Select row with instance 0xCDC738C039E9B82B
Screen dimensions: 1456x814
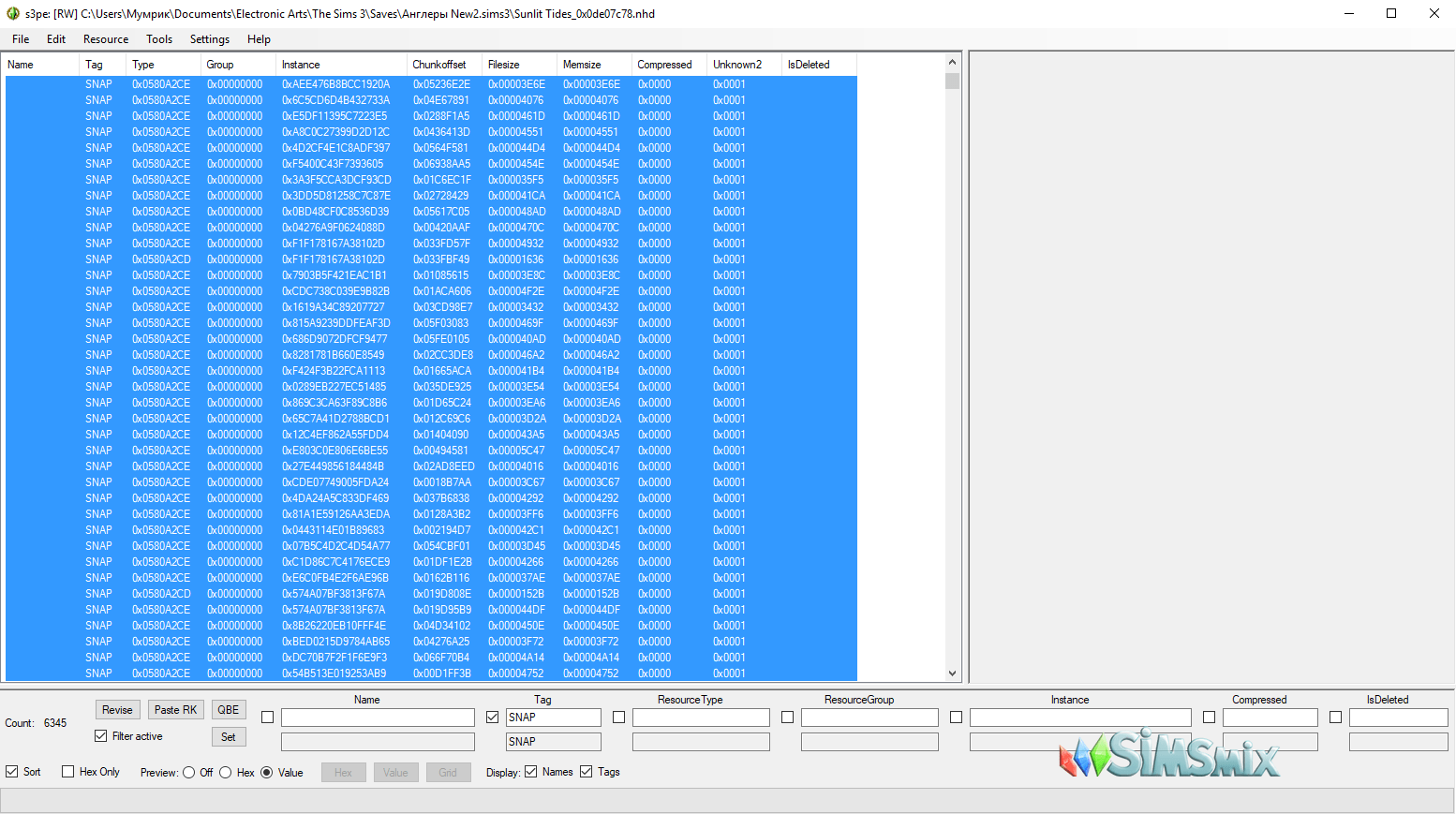431,291
